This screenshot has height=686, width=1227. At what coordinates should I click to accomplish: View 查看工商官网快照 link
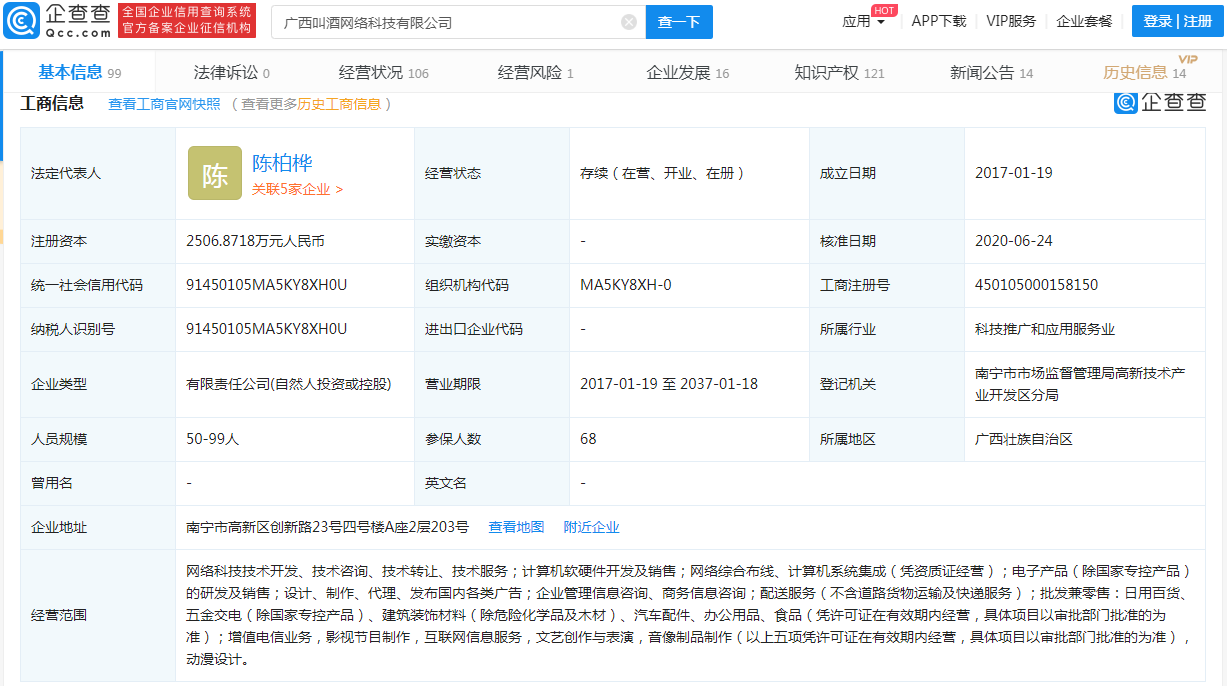(x=164, y=104)
